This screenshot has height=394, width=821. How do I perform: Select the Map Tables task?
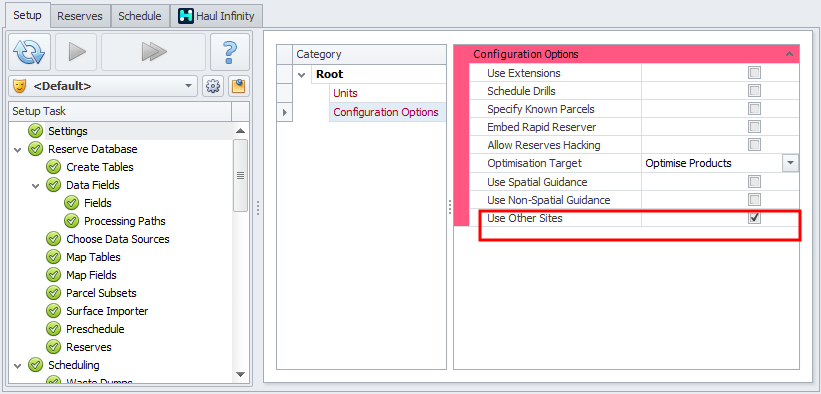[x=93, y=257]
